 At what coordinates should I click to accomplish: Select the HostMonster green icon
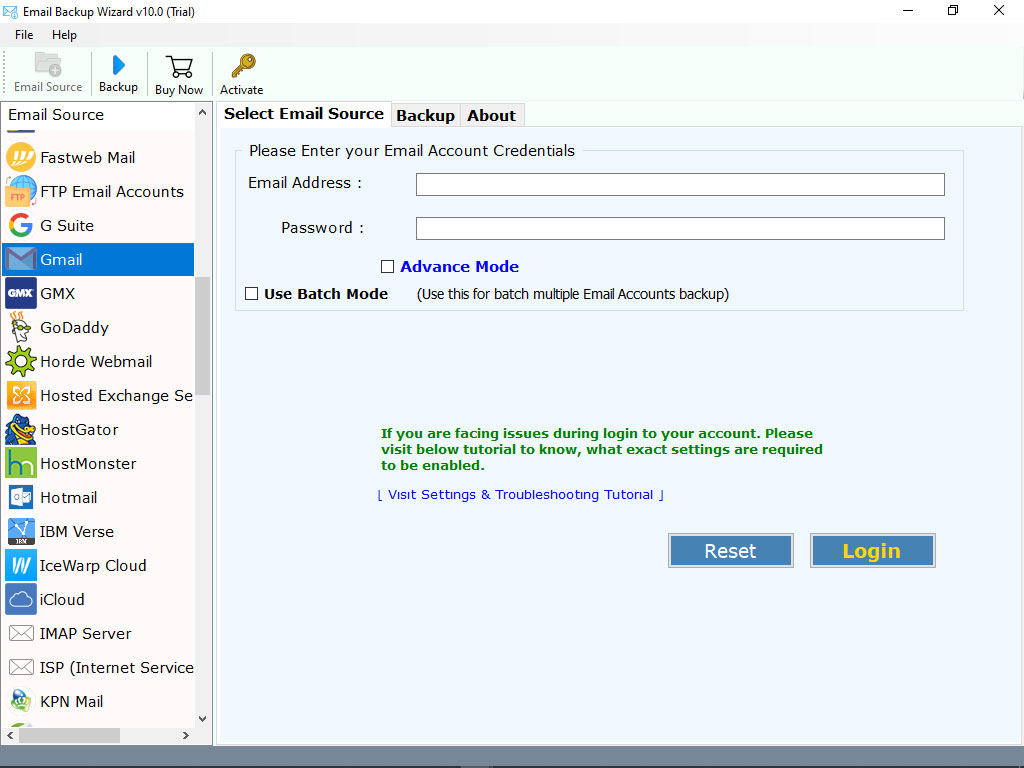pos(21,463)
